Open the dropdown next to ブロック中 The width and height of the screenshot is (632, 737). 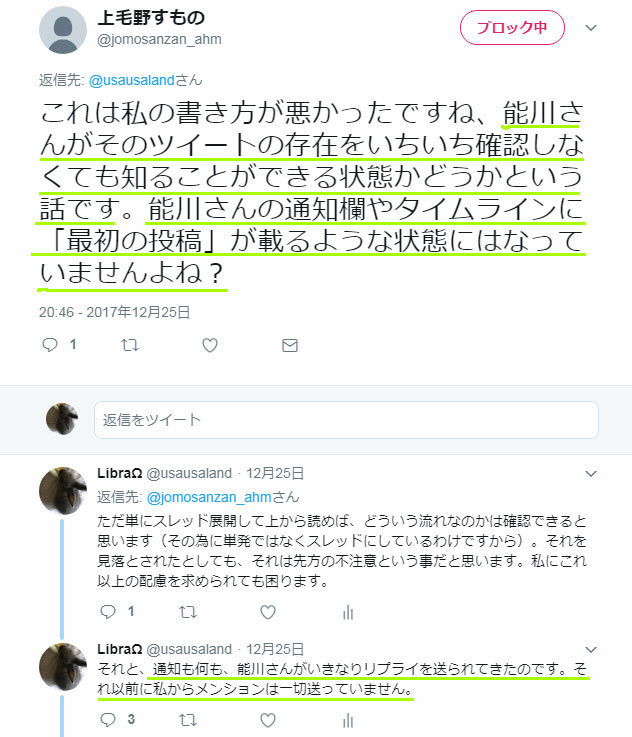[591, 28]
